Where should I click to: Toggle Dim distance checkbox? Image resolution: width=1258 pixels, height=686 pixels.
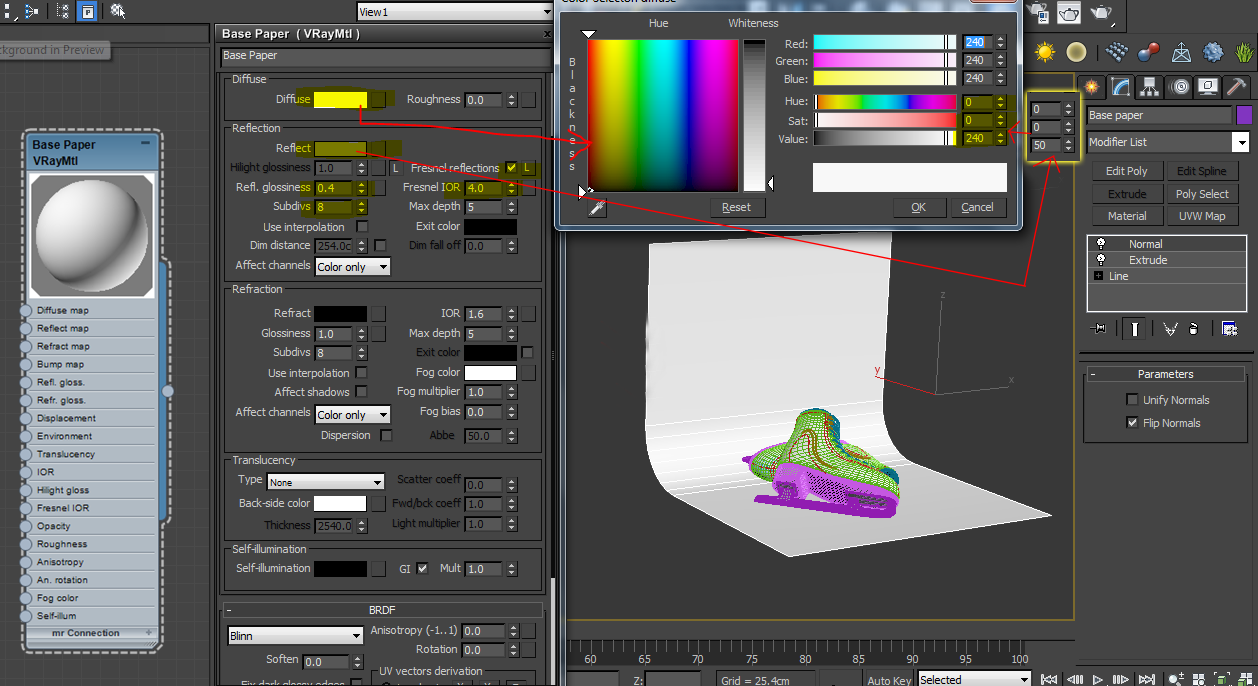coord(380,245)
